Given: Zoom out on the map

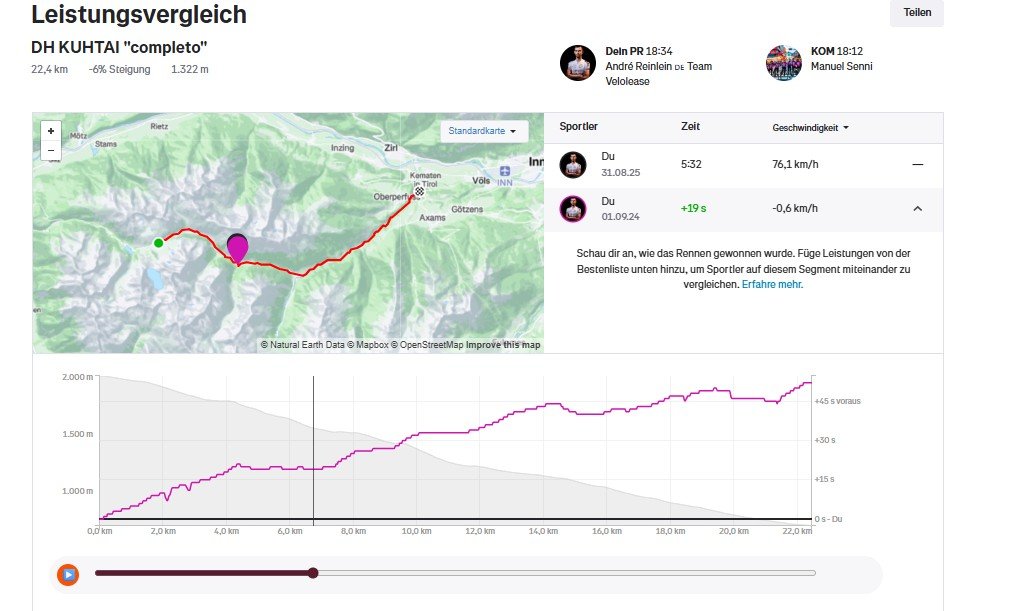Looking at the screenshot, I should click(50, 151).
